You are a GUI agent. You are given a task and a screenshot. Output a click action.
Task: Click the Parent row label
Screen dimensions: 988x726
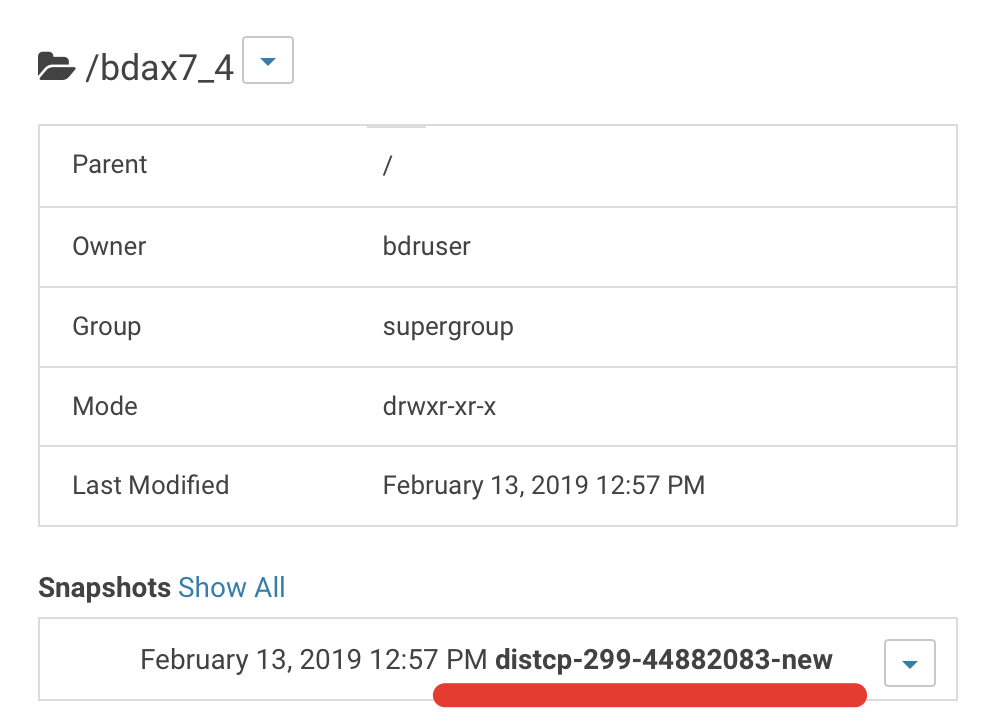pos(110,165)
